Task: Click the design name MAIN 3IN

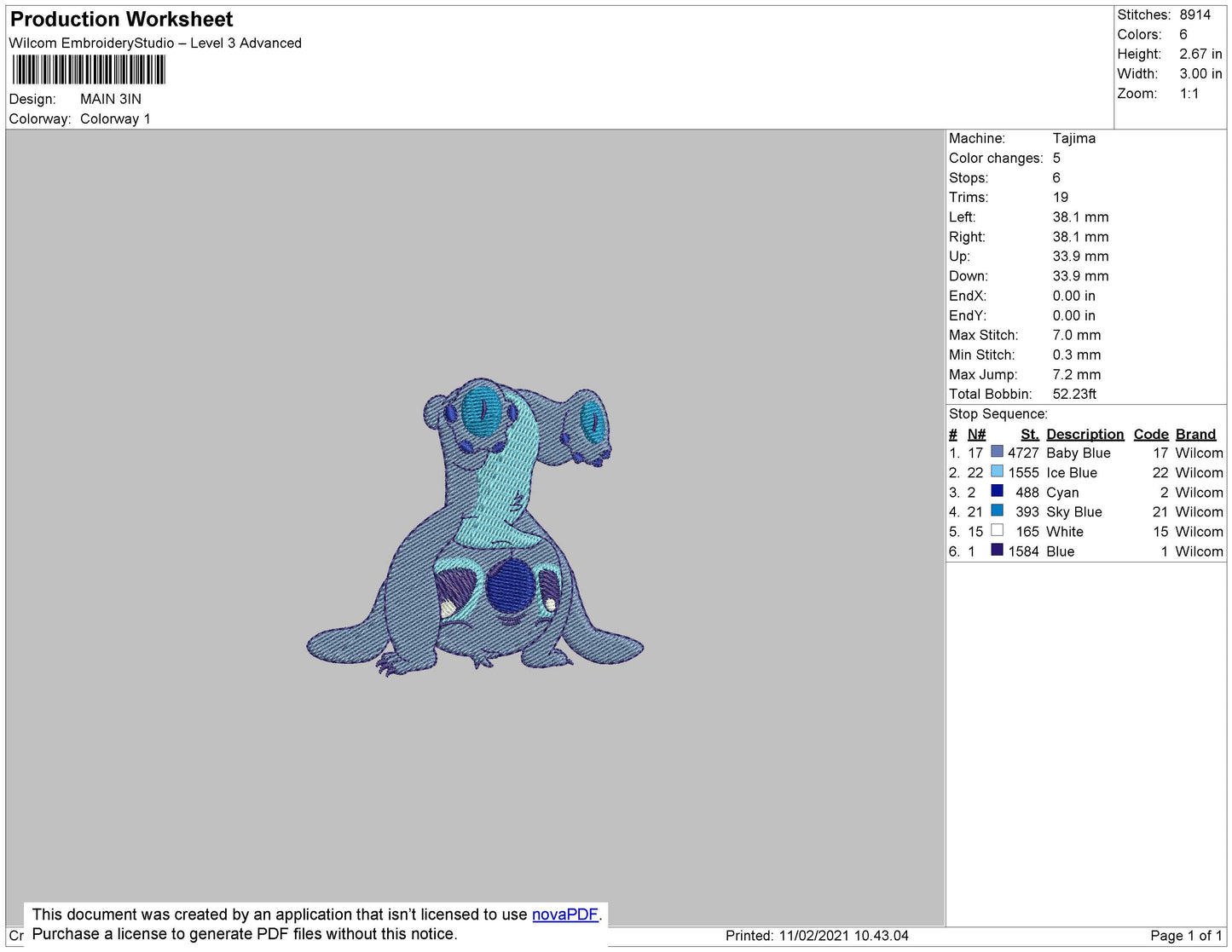Action: (x=111, y=99)
